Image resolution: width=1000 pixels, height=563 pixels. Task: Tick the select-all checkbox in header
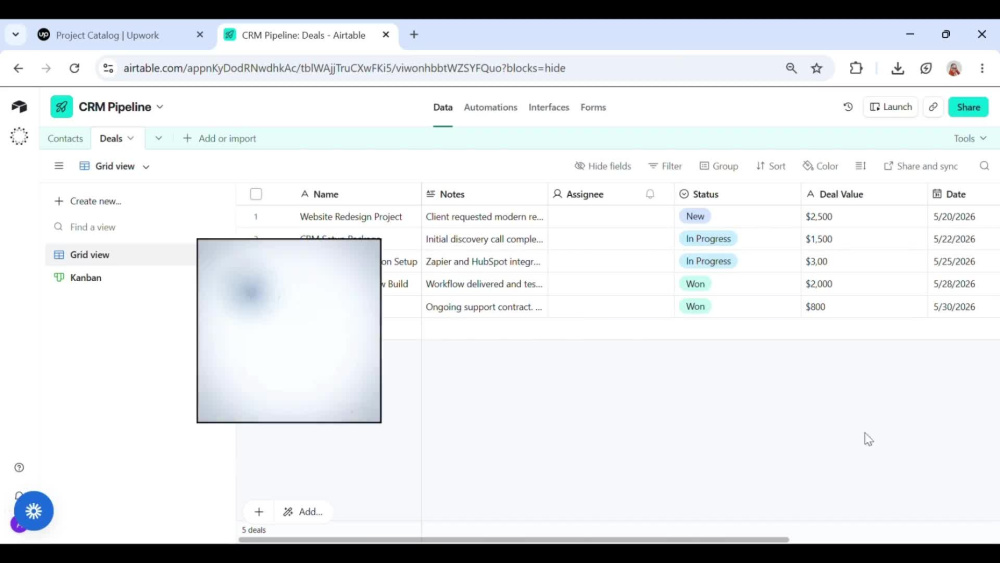256,194
